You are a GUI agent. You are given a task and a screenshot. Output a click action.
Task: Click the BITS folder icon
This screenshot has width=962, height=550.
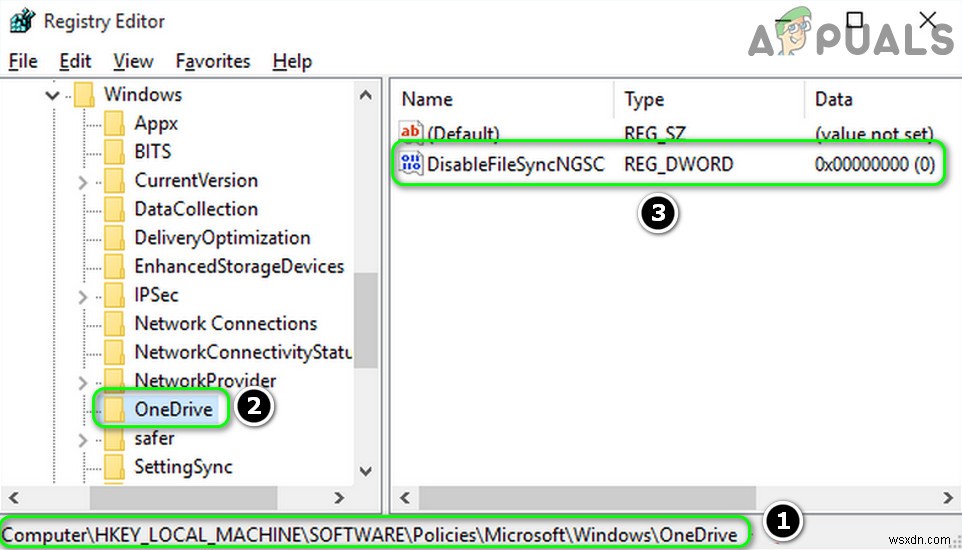coord(114,152)
